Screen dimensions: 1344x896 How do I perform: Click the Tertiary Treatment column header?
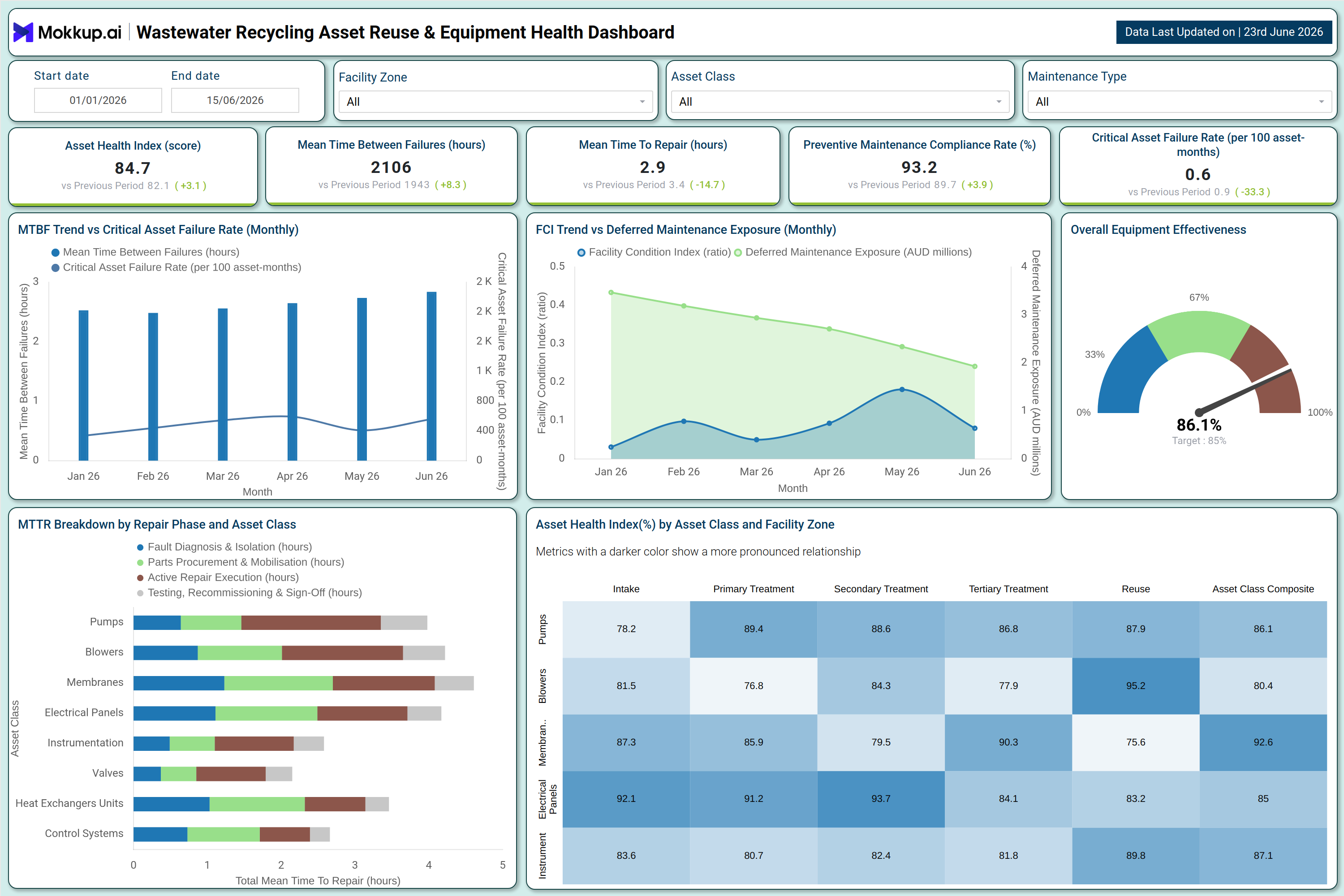(x=1008, y=589)
